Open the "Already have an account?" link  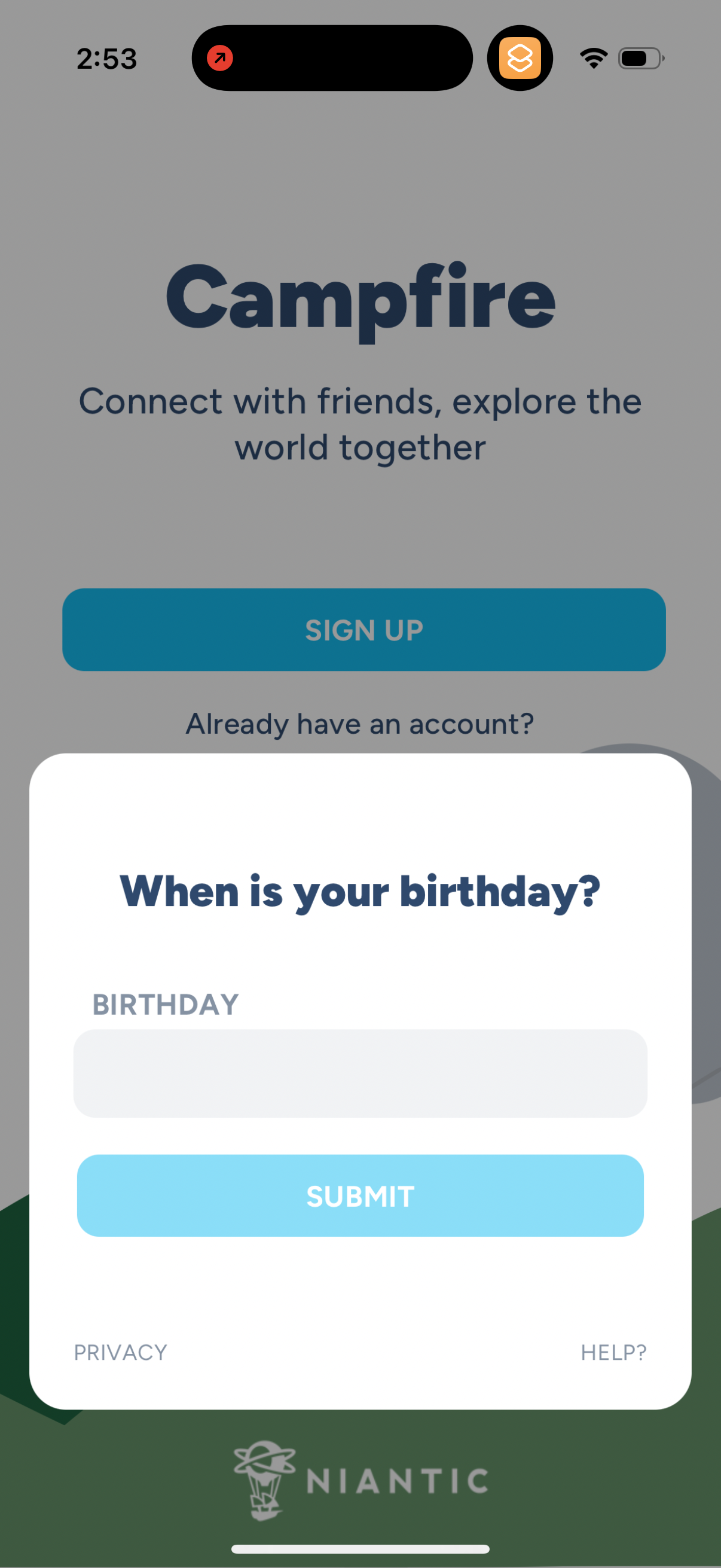click(x=360, y=724)
